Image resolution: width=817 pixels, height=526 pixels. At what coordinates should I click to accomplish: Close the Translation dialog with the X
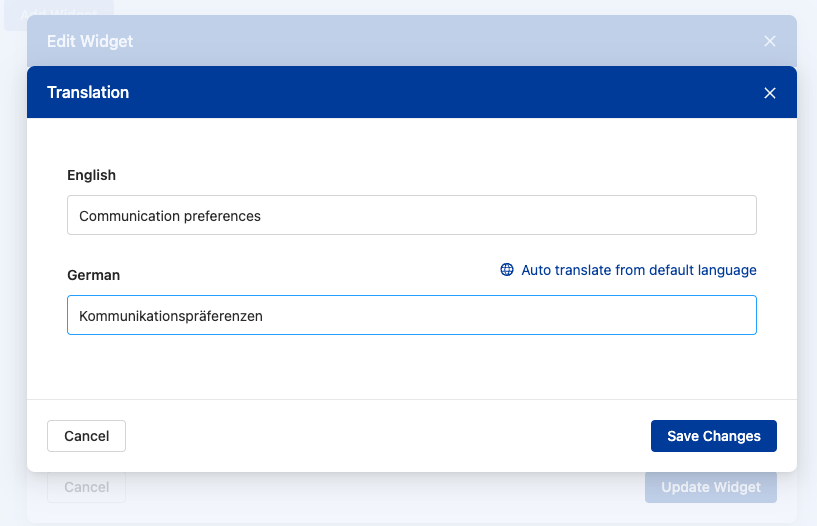(769, 93)
